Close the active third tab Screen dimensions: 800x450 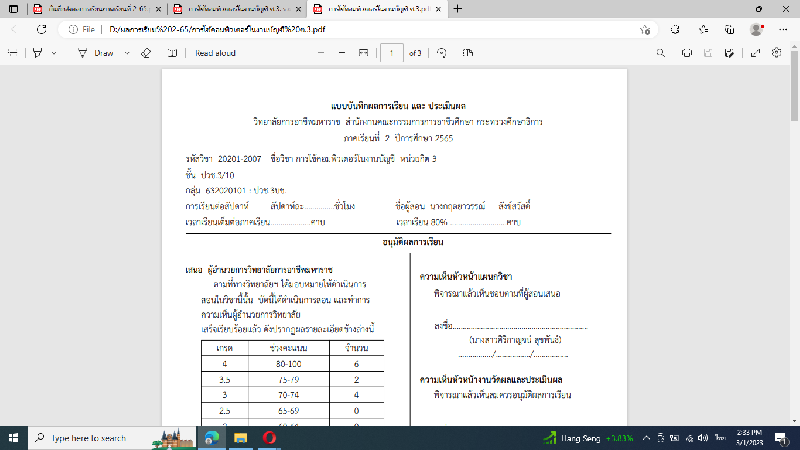pos(438,9)
